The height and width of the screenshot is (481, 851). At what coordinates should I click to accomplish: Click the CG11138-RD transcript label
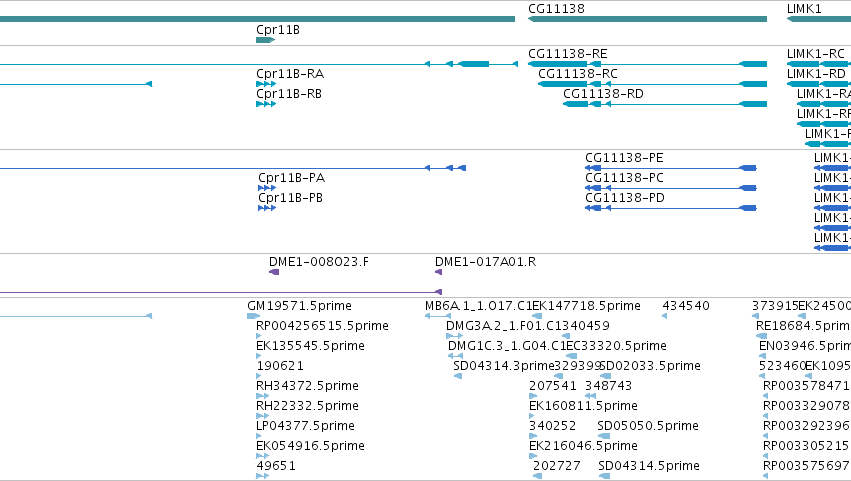click(x=603, y=94)
